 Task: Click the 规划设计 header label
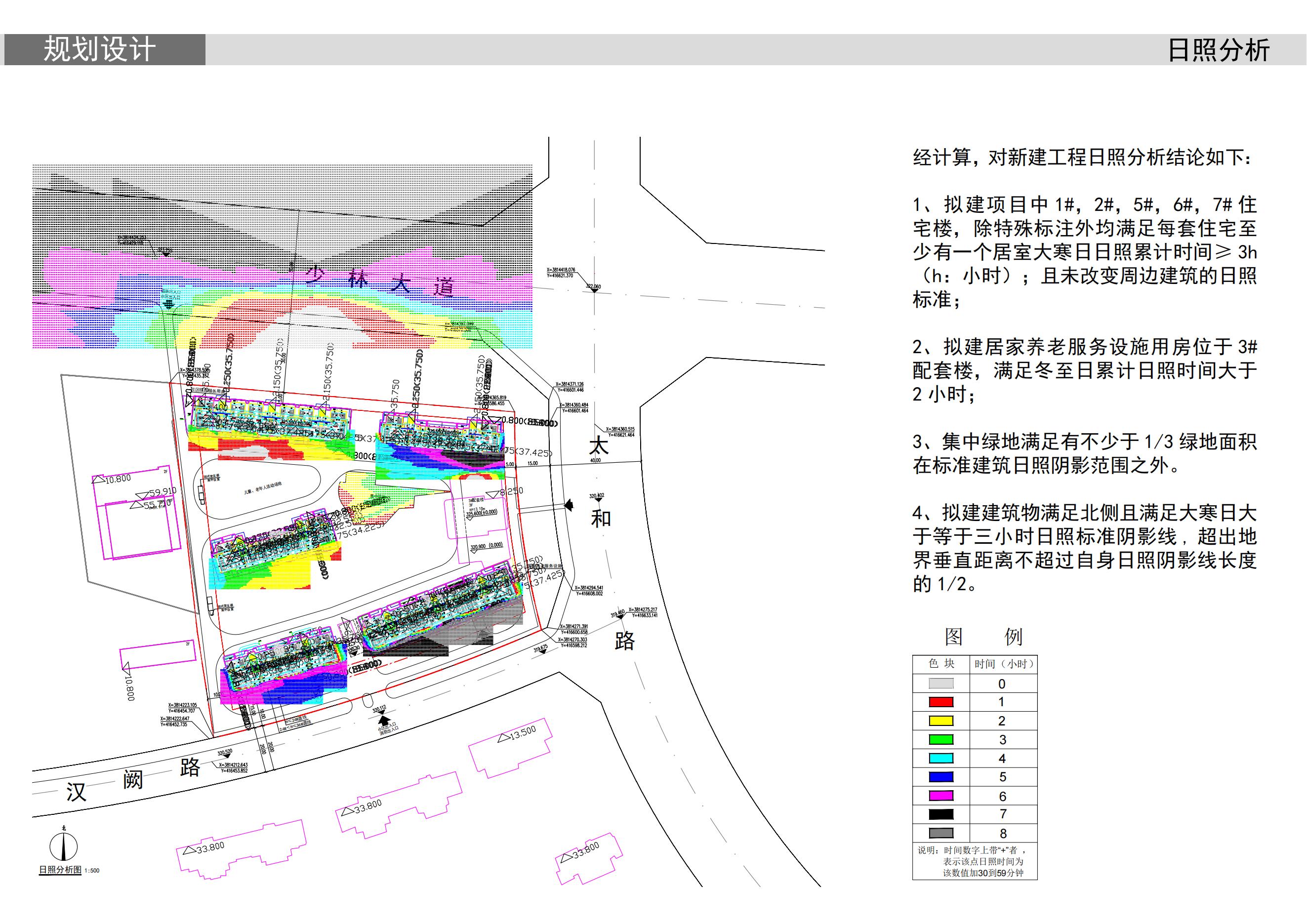pos(100,49)
